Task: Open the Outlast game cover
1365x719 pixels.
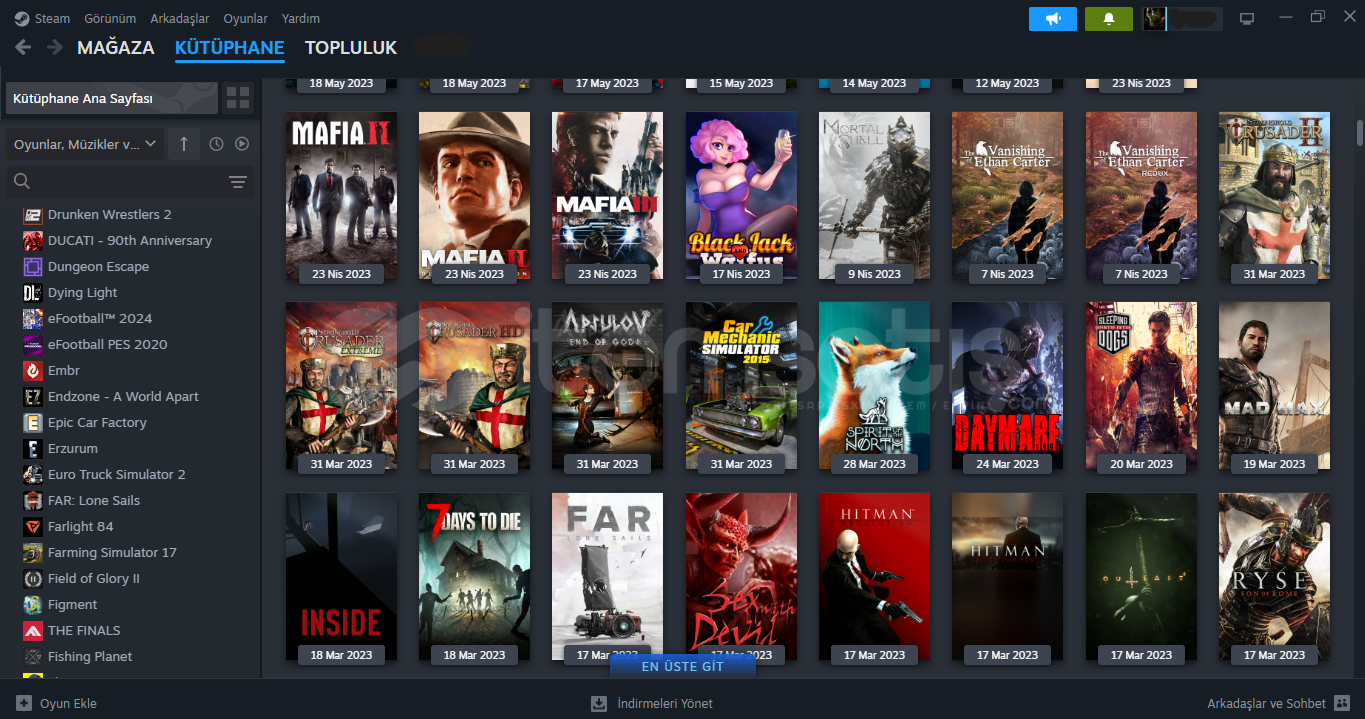Action: point(1141,577)
